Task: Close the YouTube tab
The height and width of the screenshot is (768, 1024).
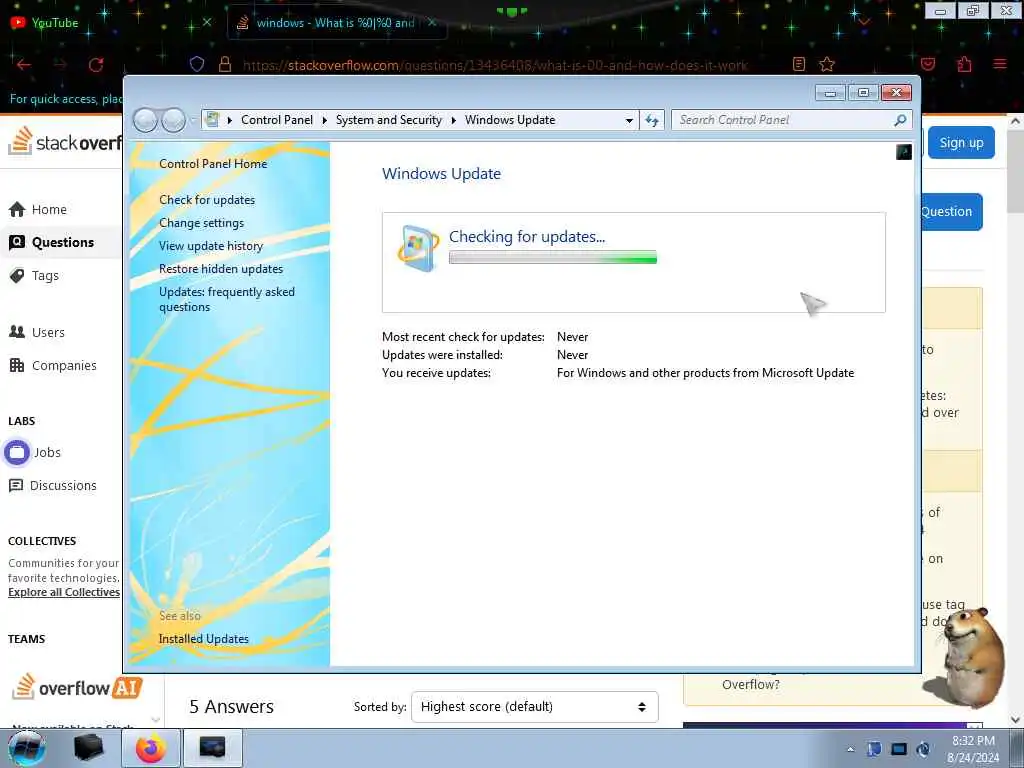Action: tap(207, 22)
